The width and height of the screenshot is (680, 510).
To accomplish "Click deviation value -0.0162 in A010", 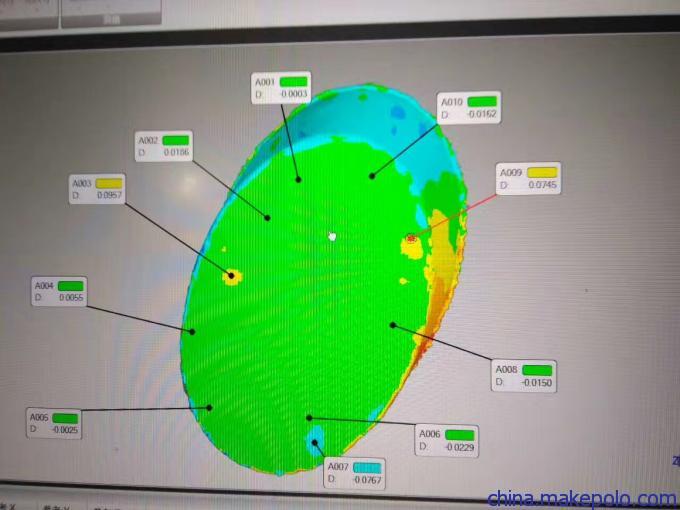I will 481,114.
